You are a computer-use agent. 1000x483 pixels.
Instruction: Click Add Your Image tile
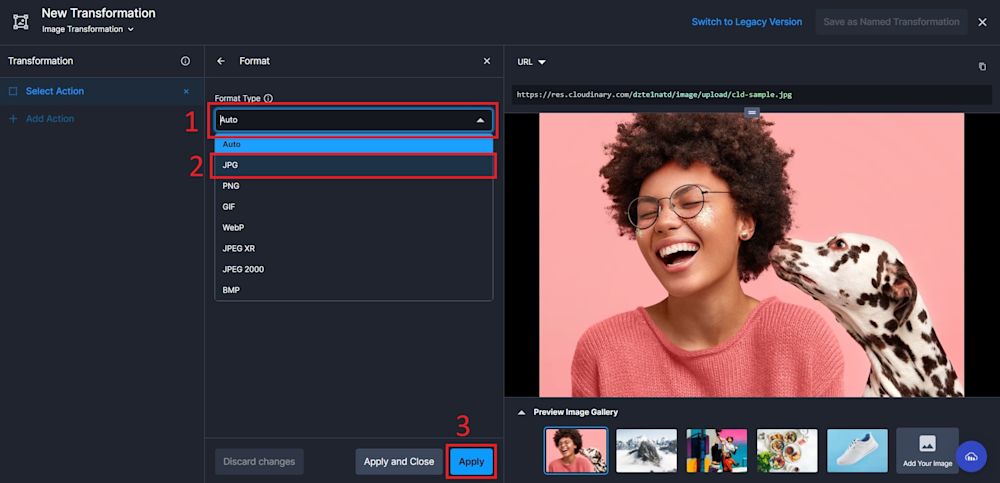927,450
